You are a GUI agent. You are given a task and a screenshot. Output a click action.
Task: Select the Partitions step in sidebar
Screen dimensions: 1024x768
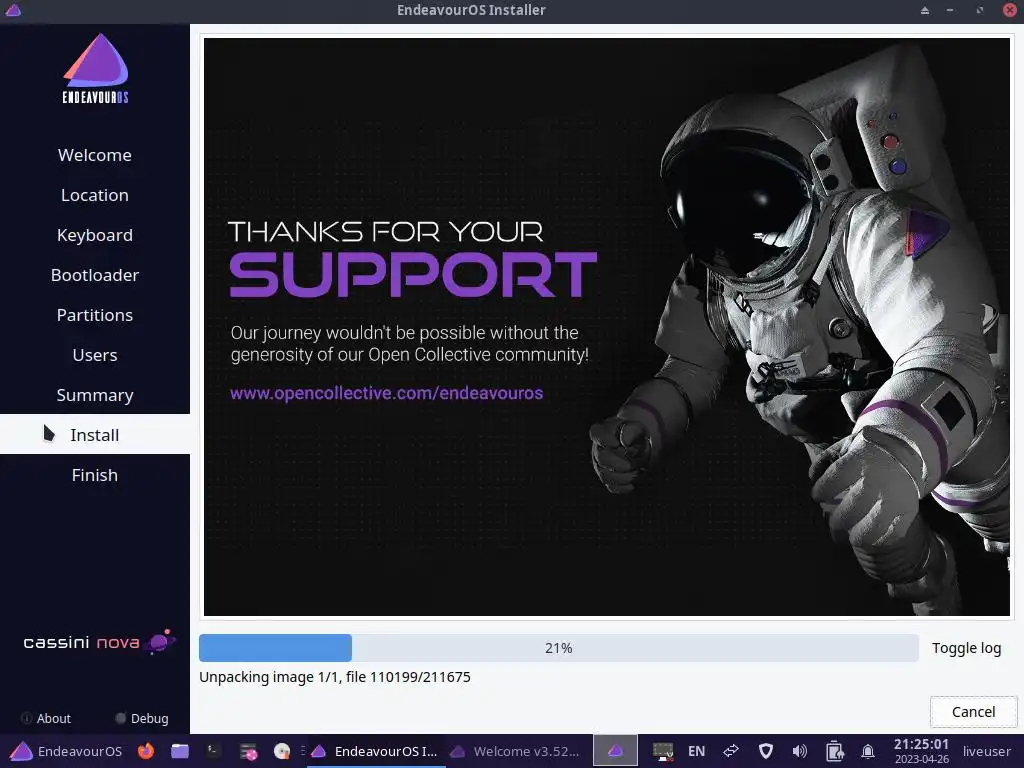tap(95, 315)
